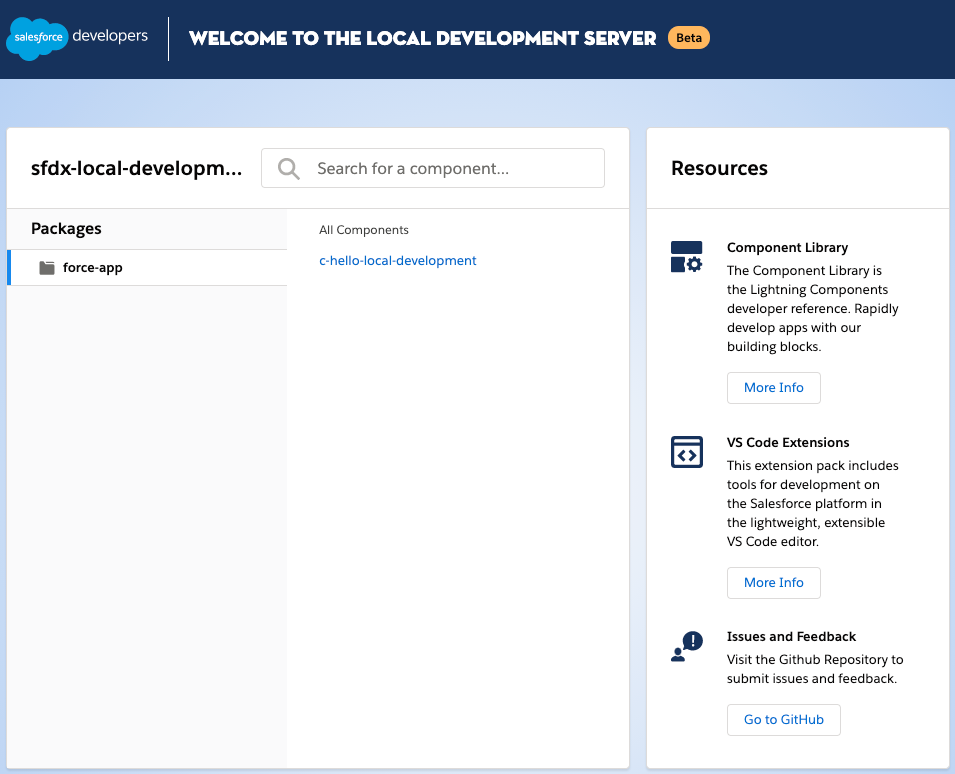Image resolution: width=955 pixels, height=774 pixels.
Task: Click the magnifying glass search icon
Action: (289, 168)
